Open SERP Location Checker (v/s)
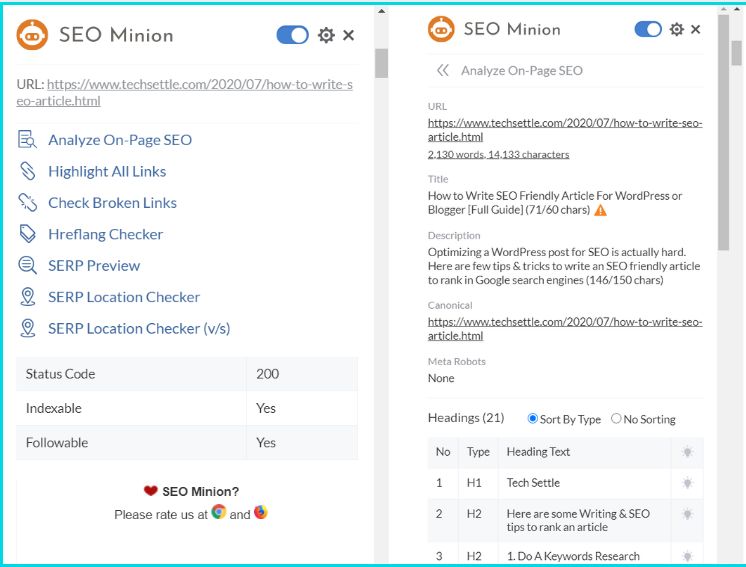The image size is (746, 567). click(139, 328)
